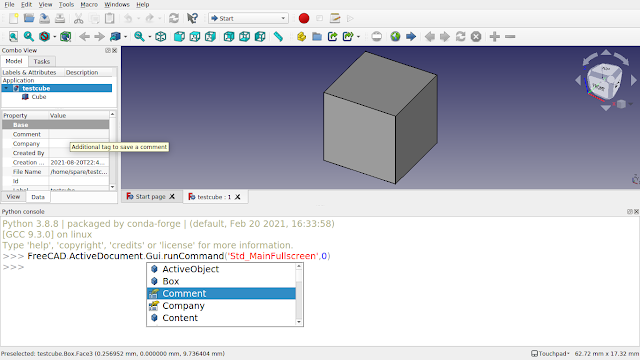Open the Windows menu
Image resolution: width=640 pixels, height=360 pixels.
click(x=117, y=4)
